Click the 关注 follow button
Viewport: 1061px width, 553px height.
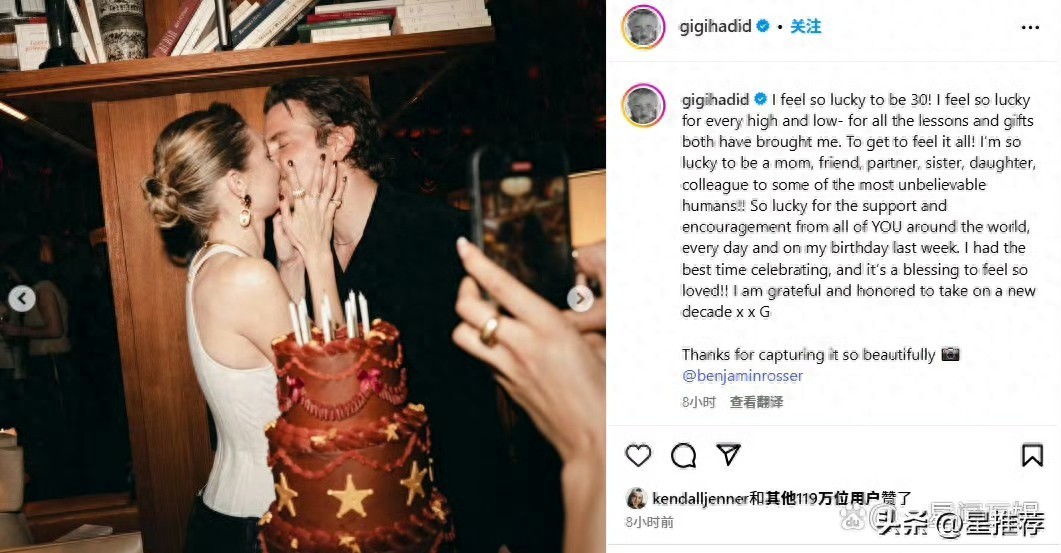pyautogui.click(x=805, y=26)
